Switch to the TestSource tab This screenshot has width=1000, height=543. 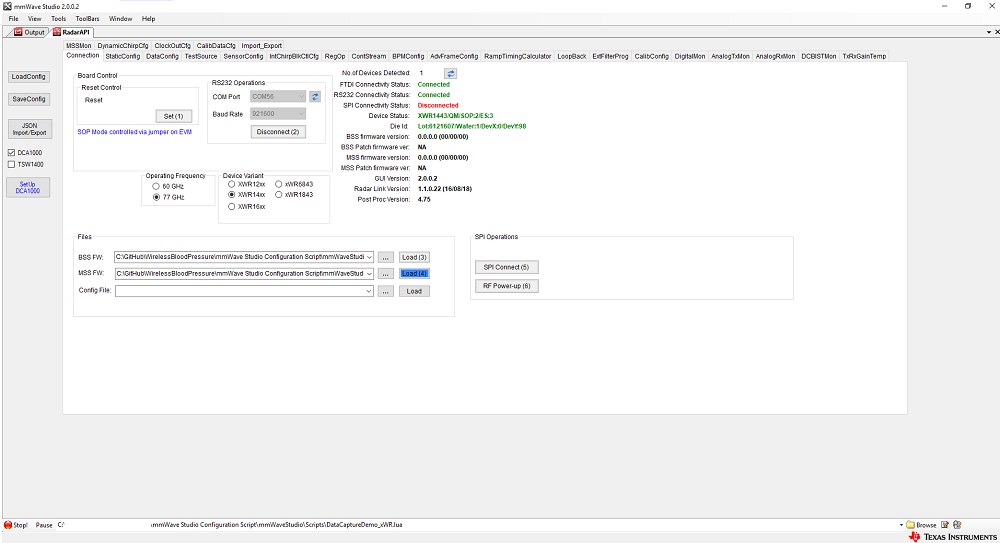(201, 56)
